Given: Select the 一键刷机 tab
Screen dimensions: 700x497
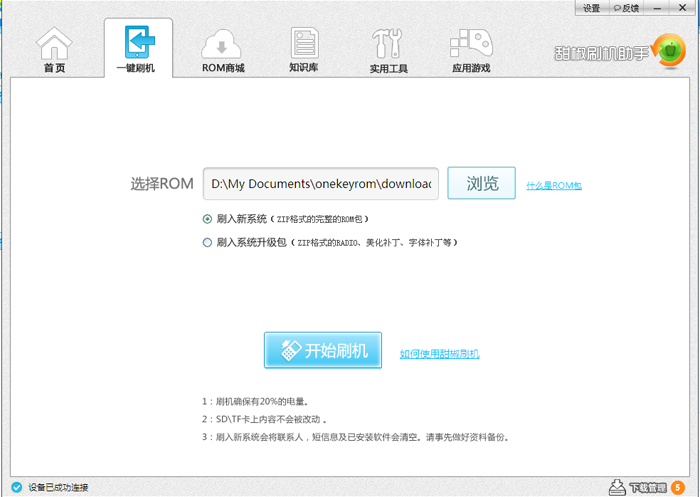Looking at the screenshot, I should [x=138, y=48].
